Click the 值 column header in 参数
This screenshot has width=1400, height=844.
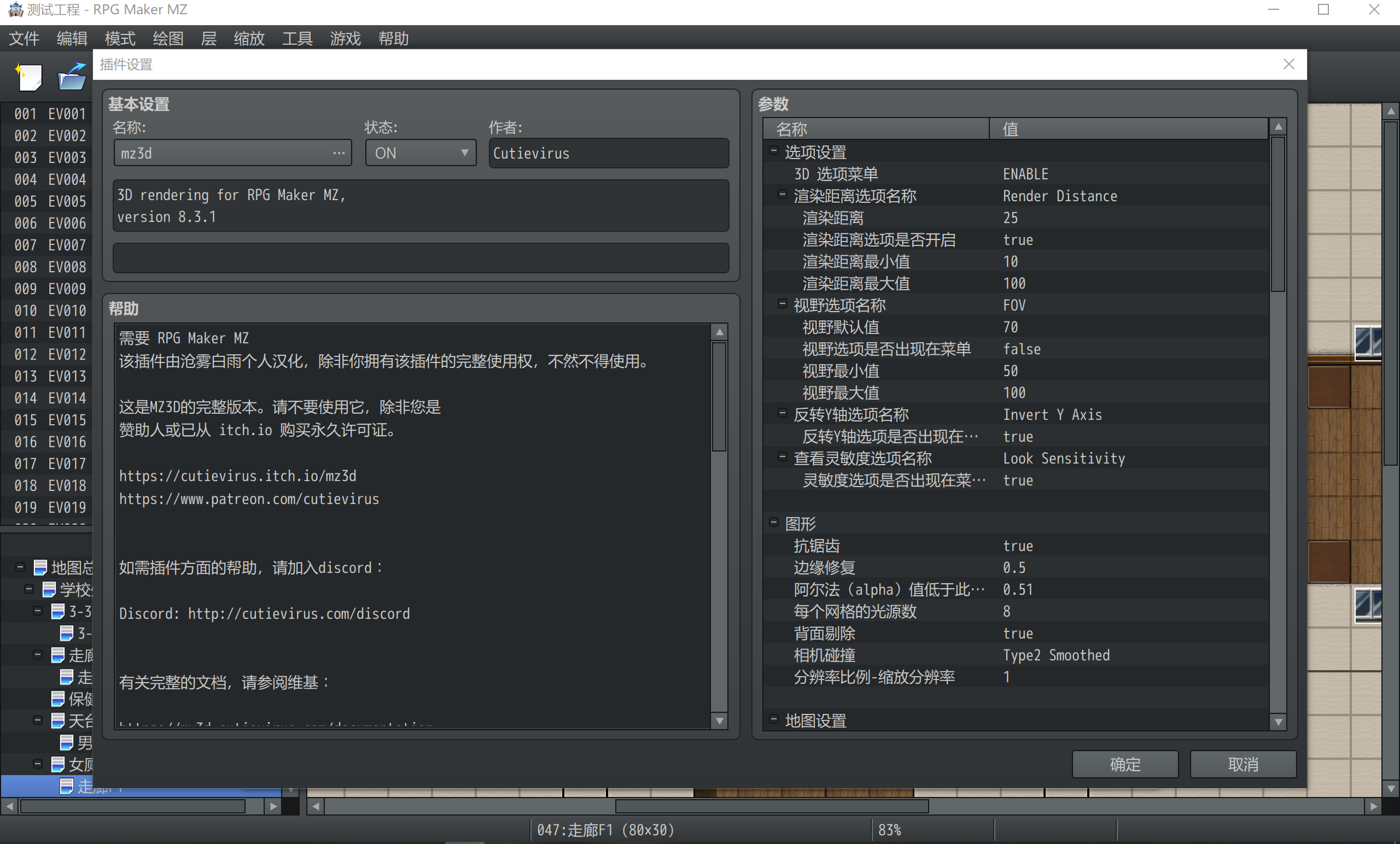(x=1128, y=129)
